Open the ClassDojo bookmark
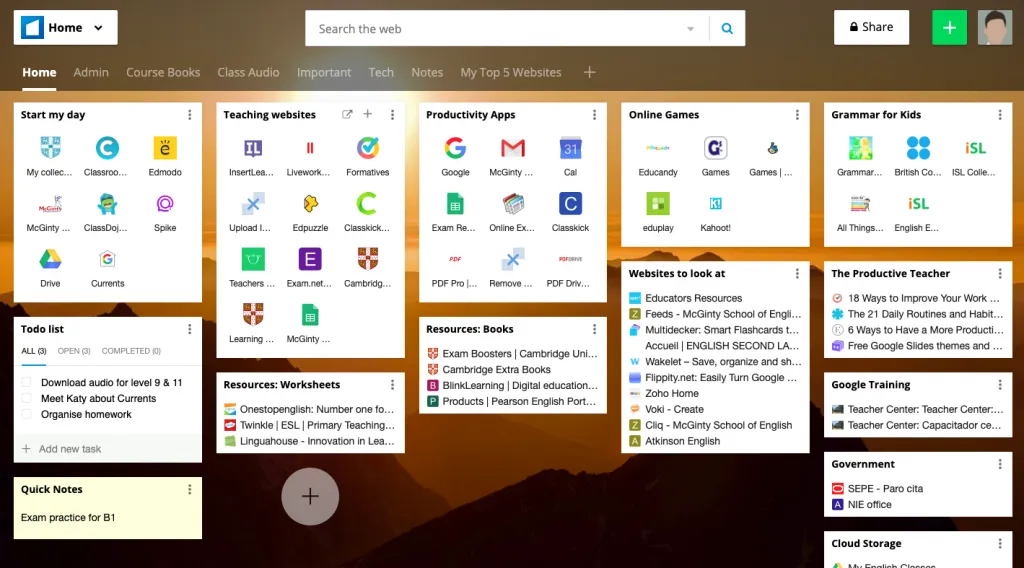 click(107, 204)
